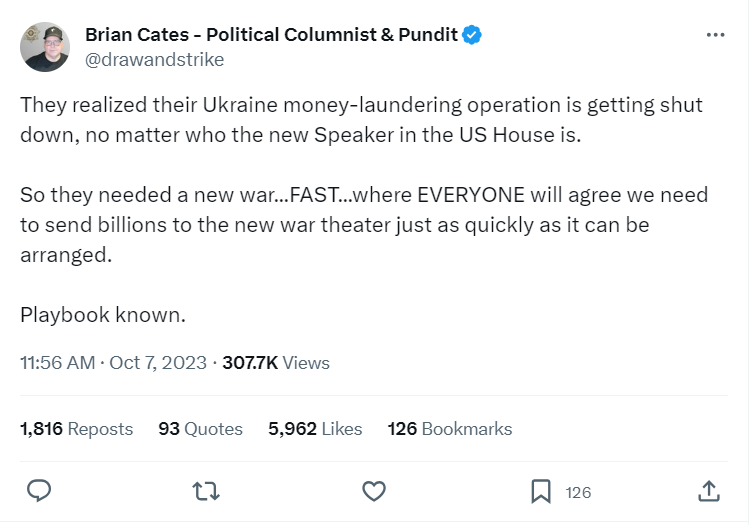Screen dimensions: 750x525
Task: Click the blue verified badge
Action: 472,35
